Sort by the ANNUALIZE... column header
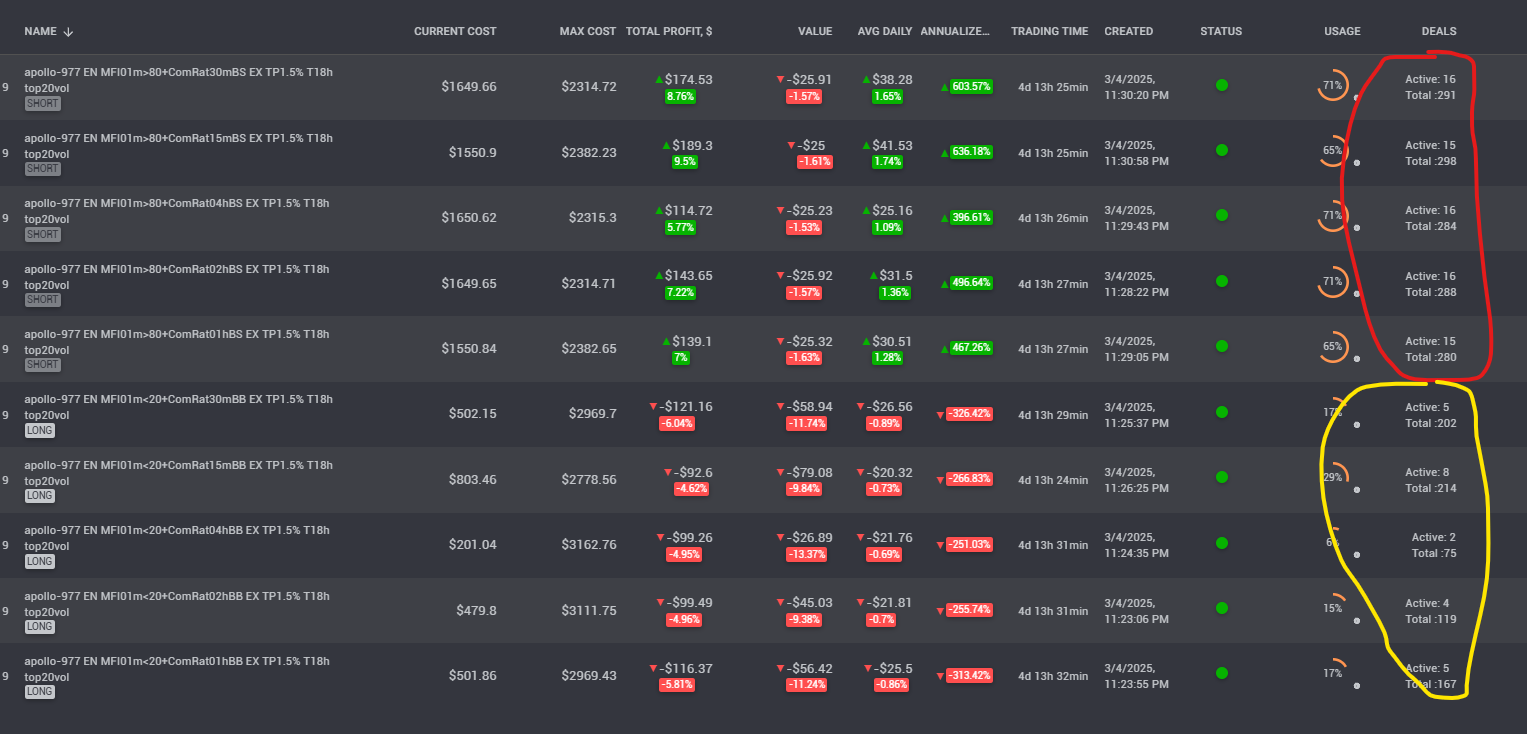 tap(955, 31)
